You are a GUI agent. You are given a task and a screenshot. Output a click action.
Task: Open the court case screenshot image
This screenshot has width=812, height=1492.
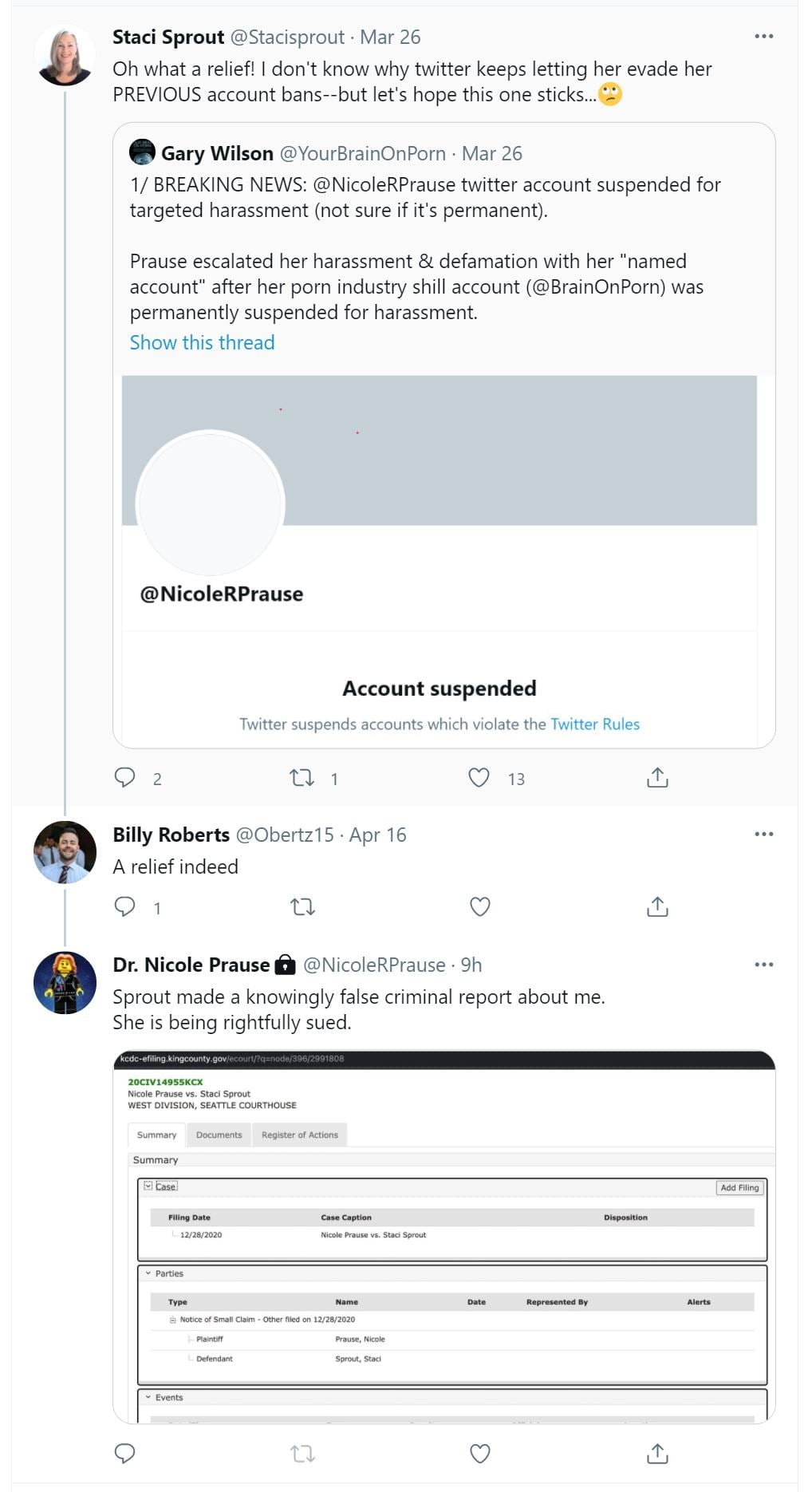coord(443,1237)
